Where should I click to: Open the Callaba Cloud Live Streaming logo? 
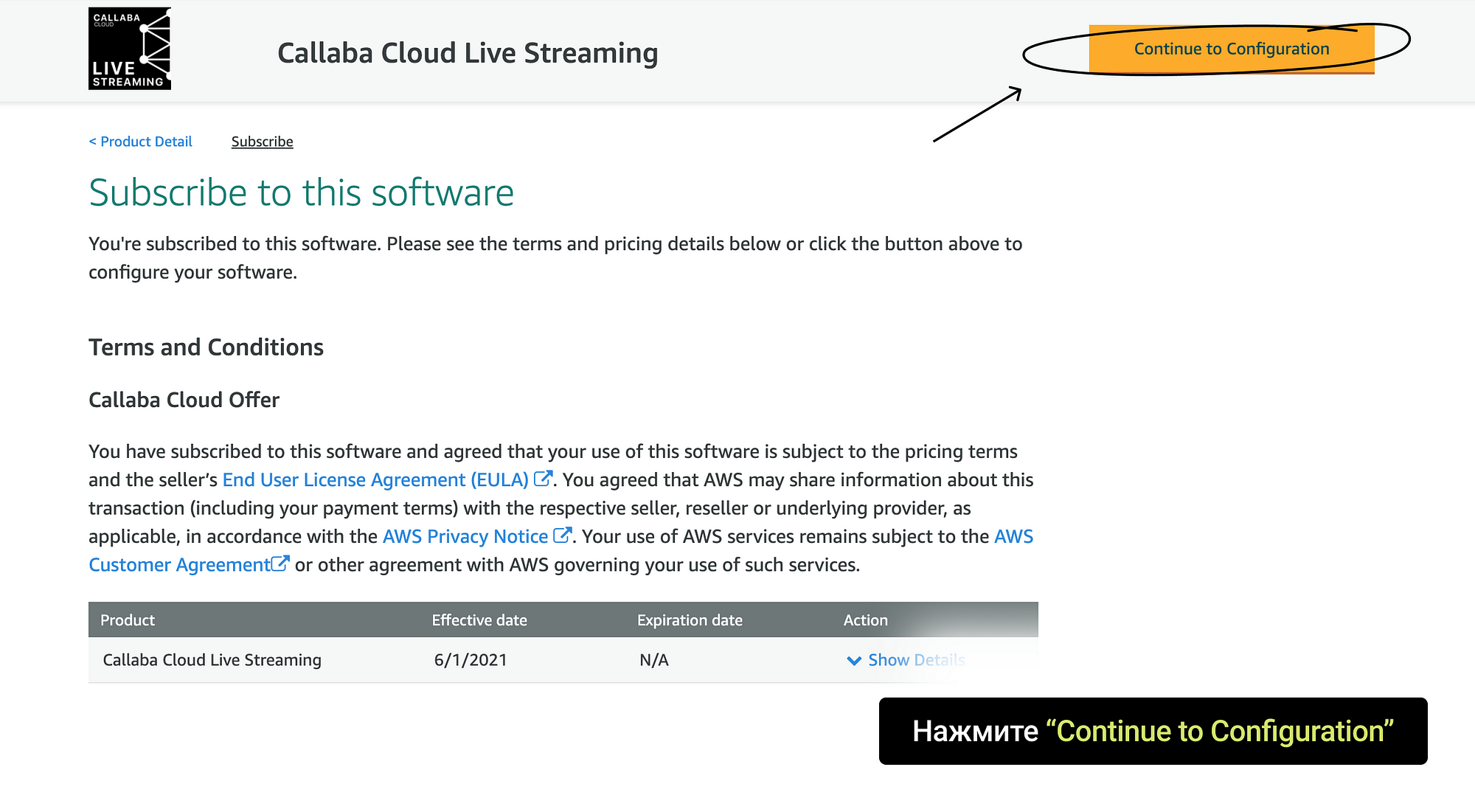130,49
